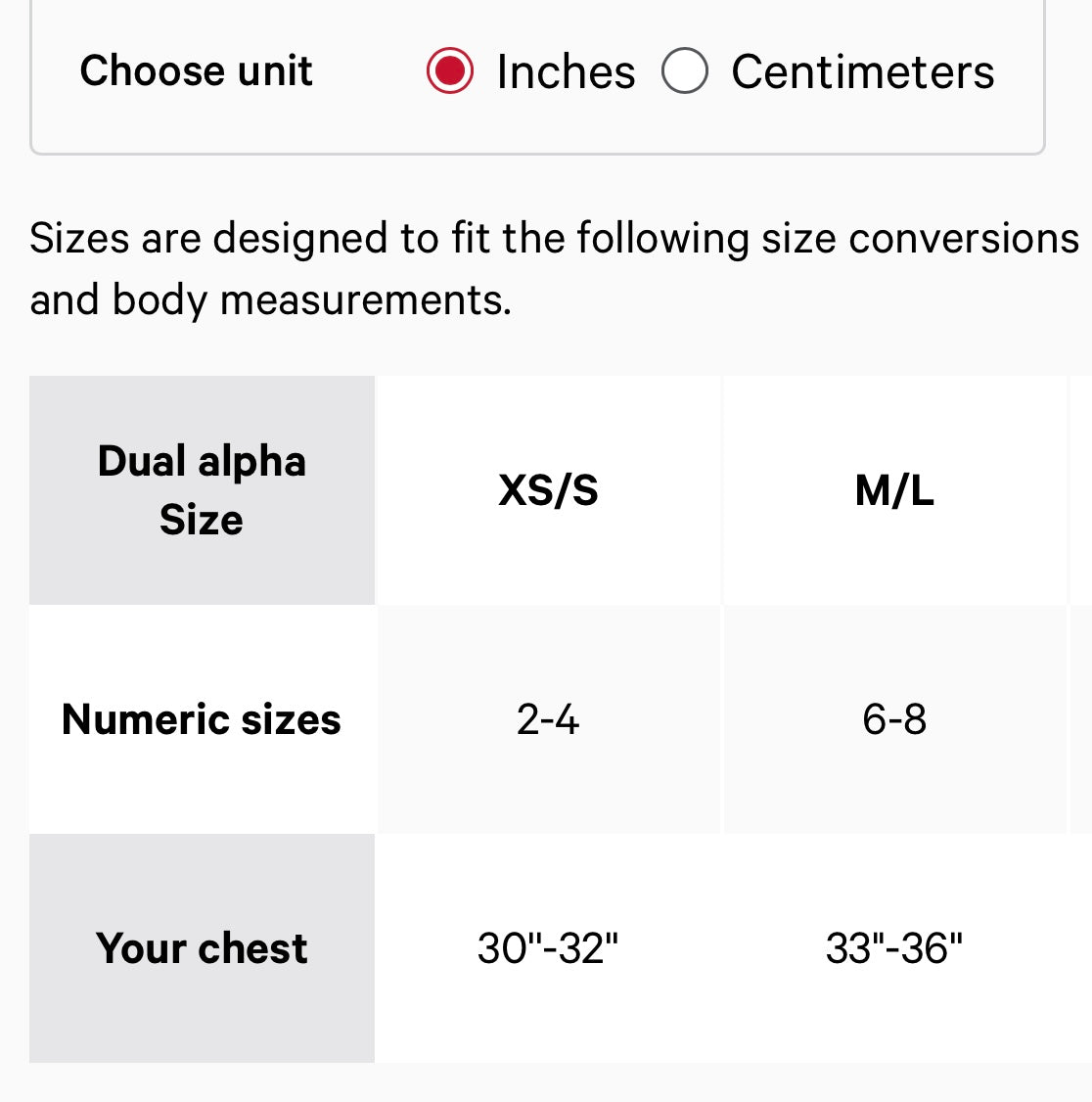This screenshot has width=1092, height=1102.
Task: Click the "Dual alpha Size" header cell
Action: click(x=202, y=490)
